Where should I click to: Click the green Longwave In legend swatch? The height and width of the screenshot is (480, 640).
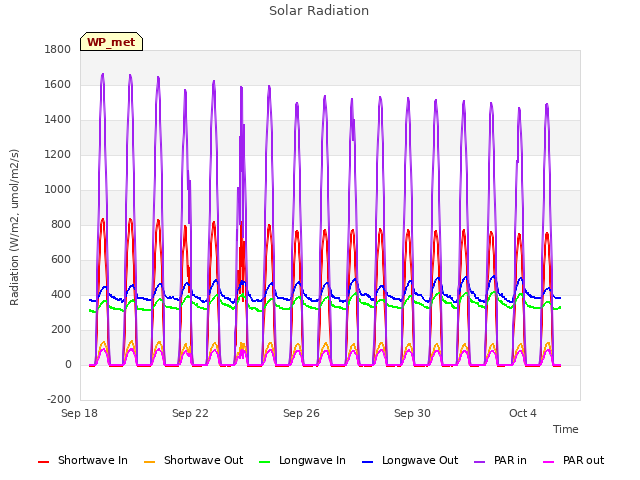pos(264,462)
